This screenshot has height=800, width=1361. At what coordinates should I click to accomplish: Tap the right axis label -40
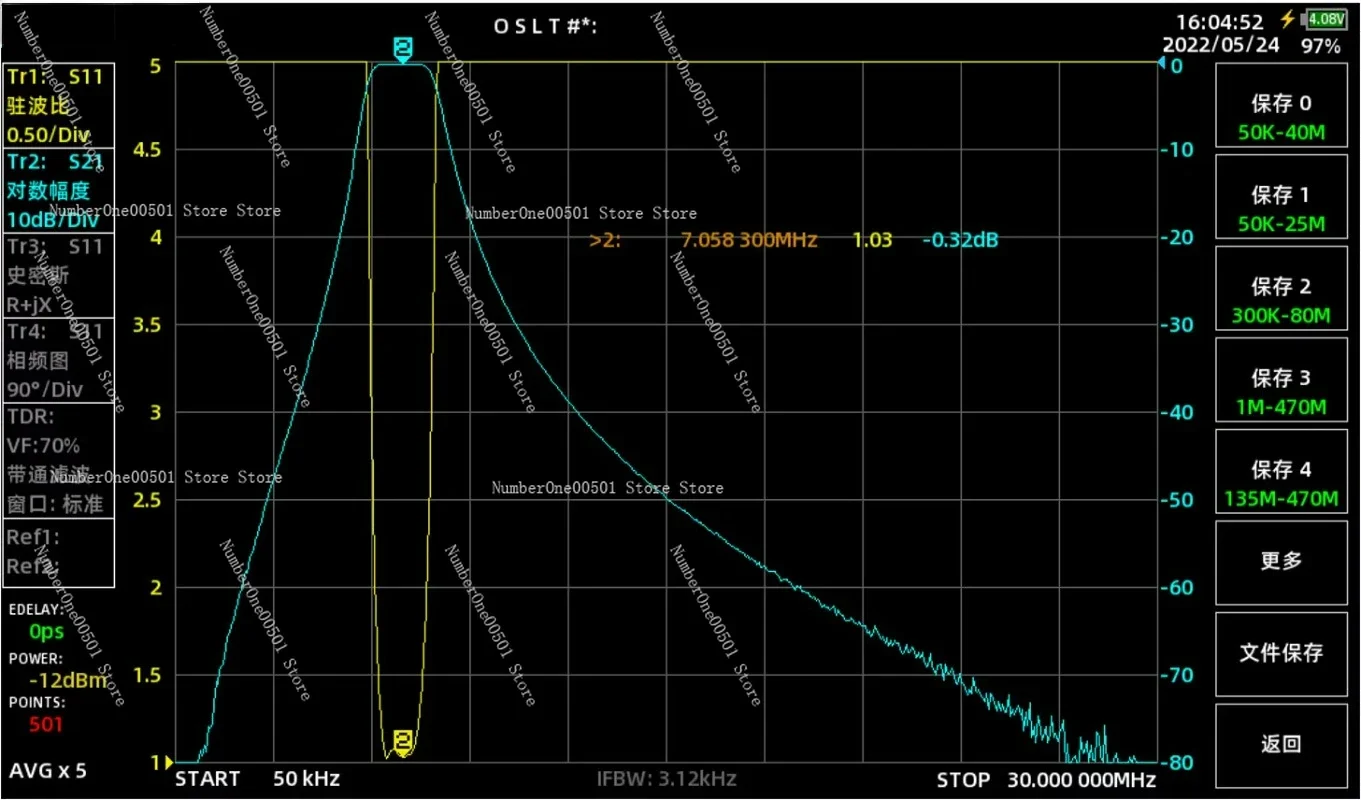1178,412
